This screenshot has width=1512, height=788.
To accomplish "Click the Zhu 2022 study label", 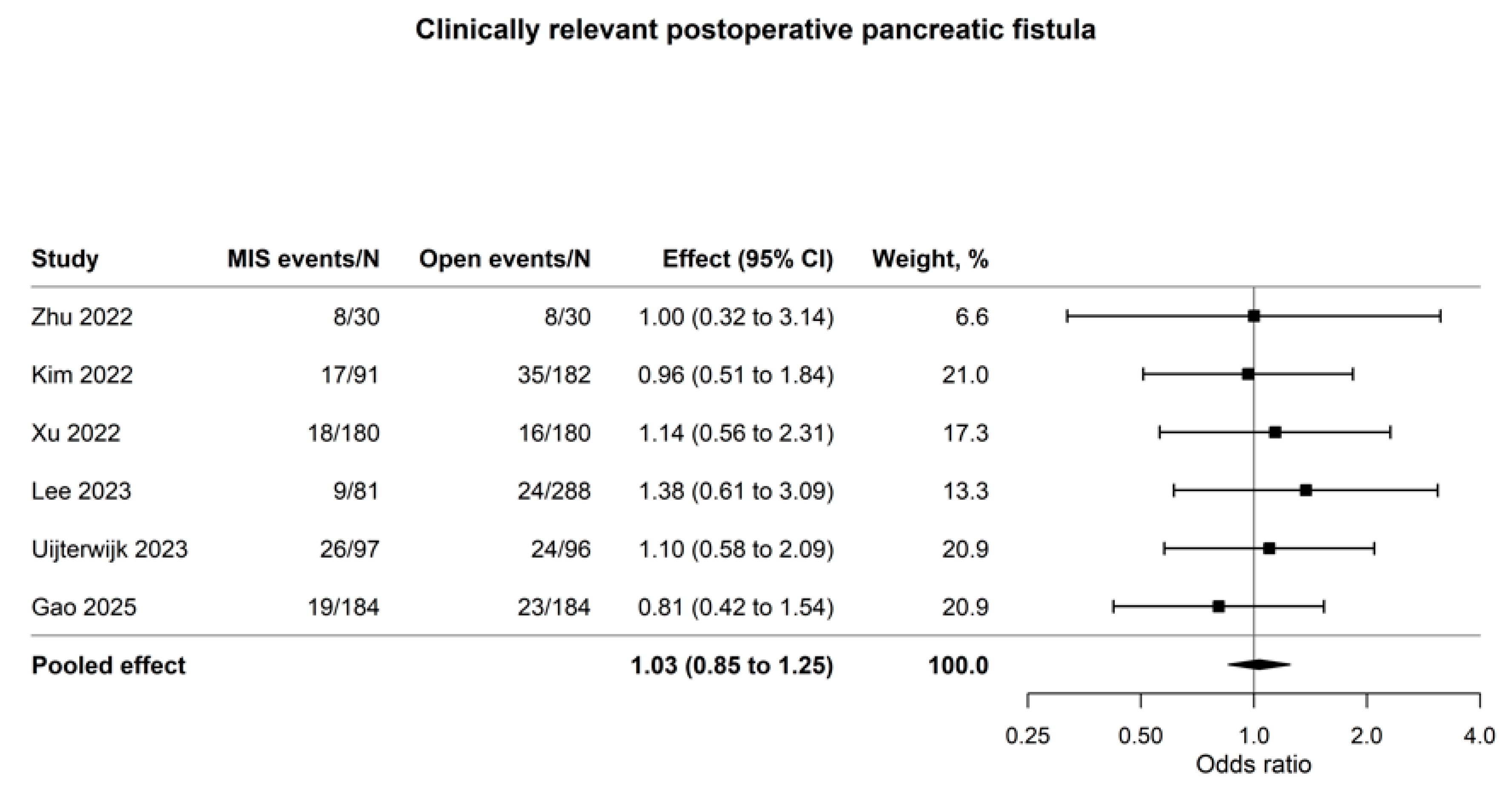I will point(82,317).
